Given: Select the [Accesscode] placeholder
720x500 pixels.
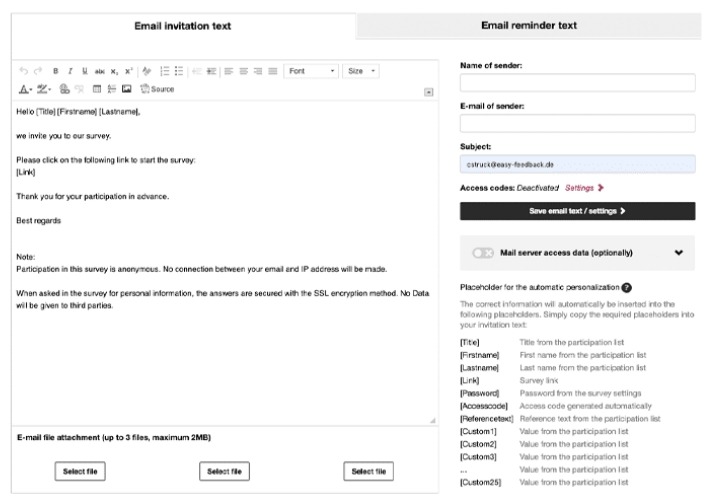Looking at the screenshot, I should [484, 406].
